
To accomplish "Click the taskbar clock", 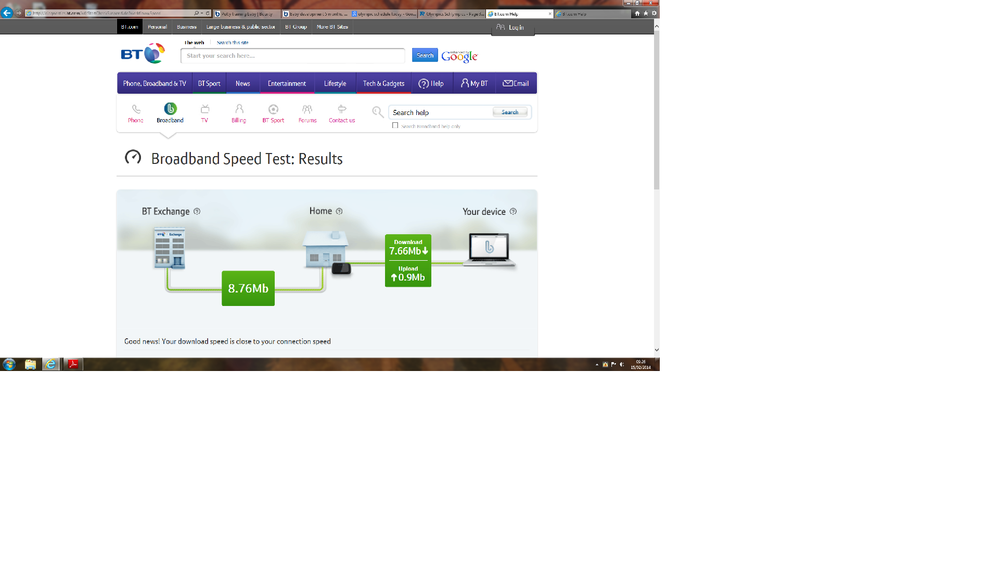I will [641, 364].
